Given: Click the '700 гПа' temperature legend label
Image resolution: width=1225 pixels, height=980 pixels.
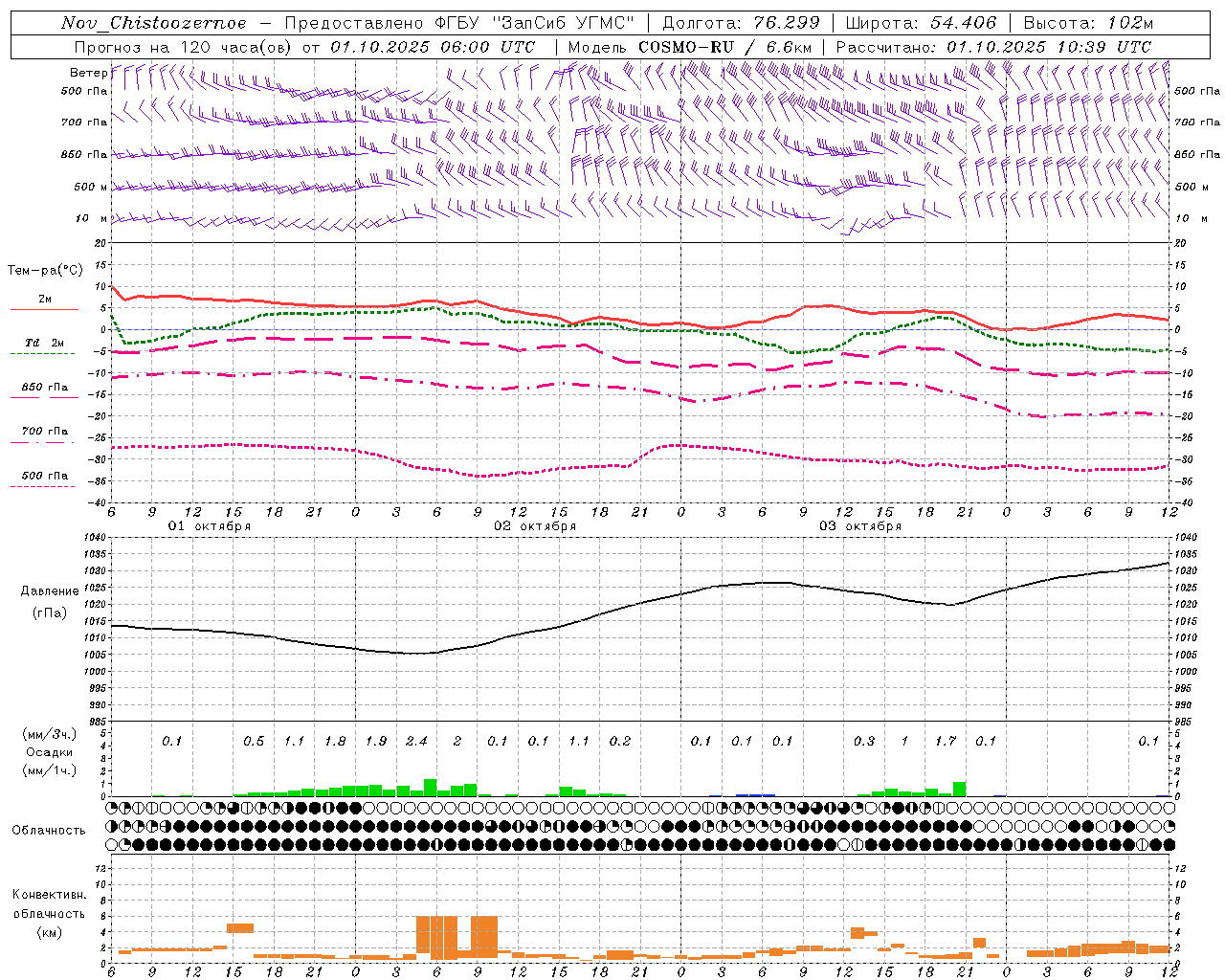Looking at the screenshot, I should coord(44,432).
